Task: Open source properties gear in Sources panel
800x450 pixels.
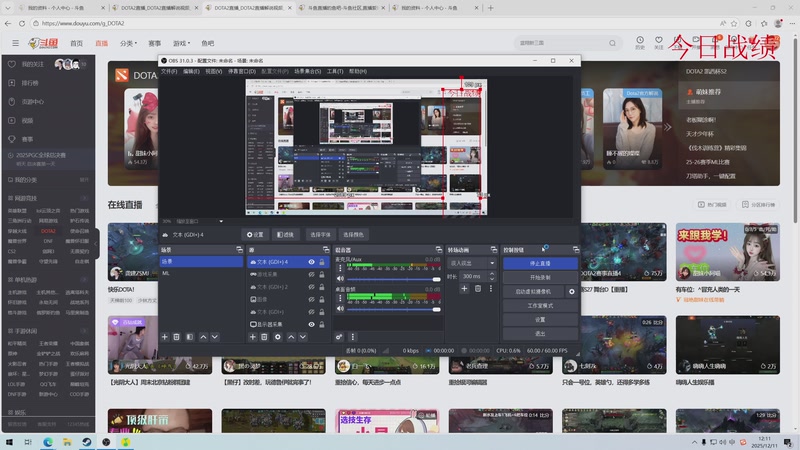Action: [x=278, y=337]
